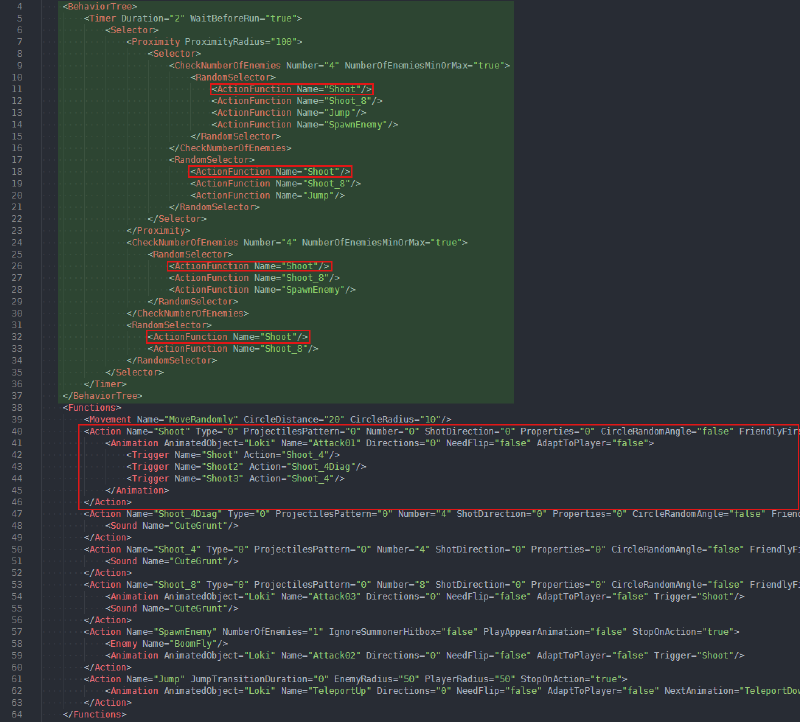Viewport: 800px width, 722px height.
Task: Click line number 64 in the gutter
Action: pyautogui.click(x=17, y=714)
